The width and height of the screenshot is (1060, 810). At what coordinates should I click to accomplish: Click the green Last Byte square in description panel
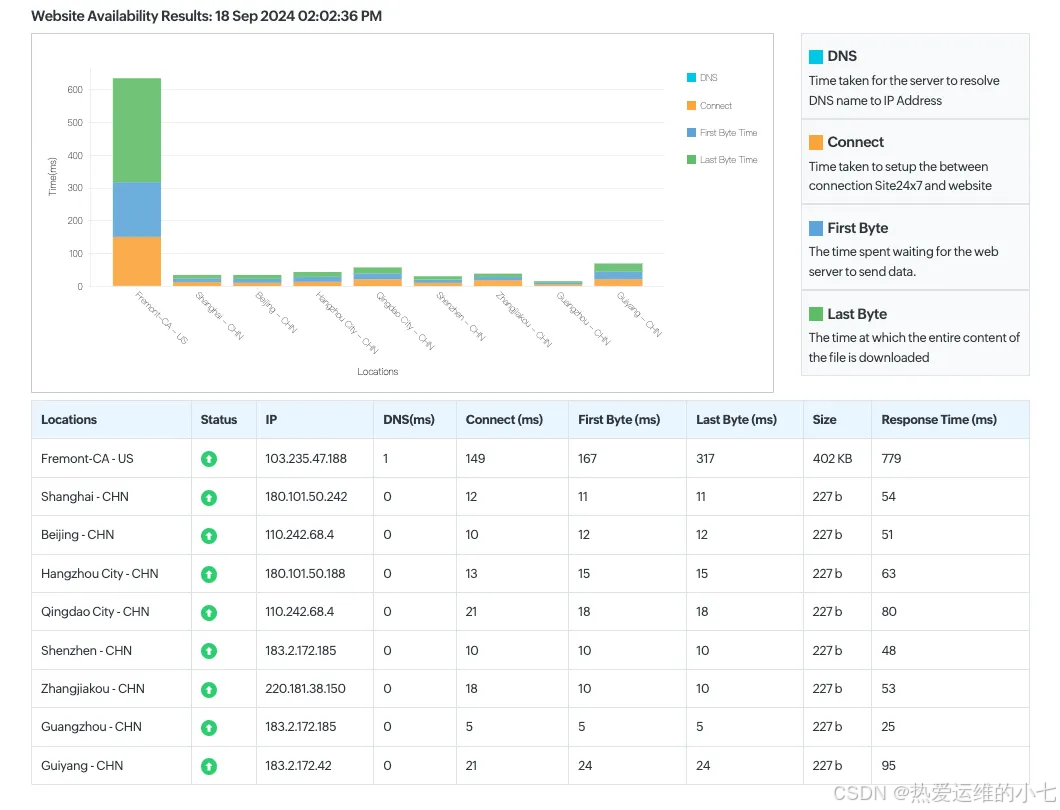816,314
